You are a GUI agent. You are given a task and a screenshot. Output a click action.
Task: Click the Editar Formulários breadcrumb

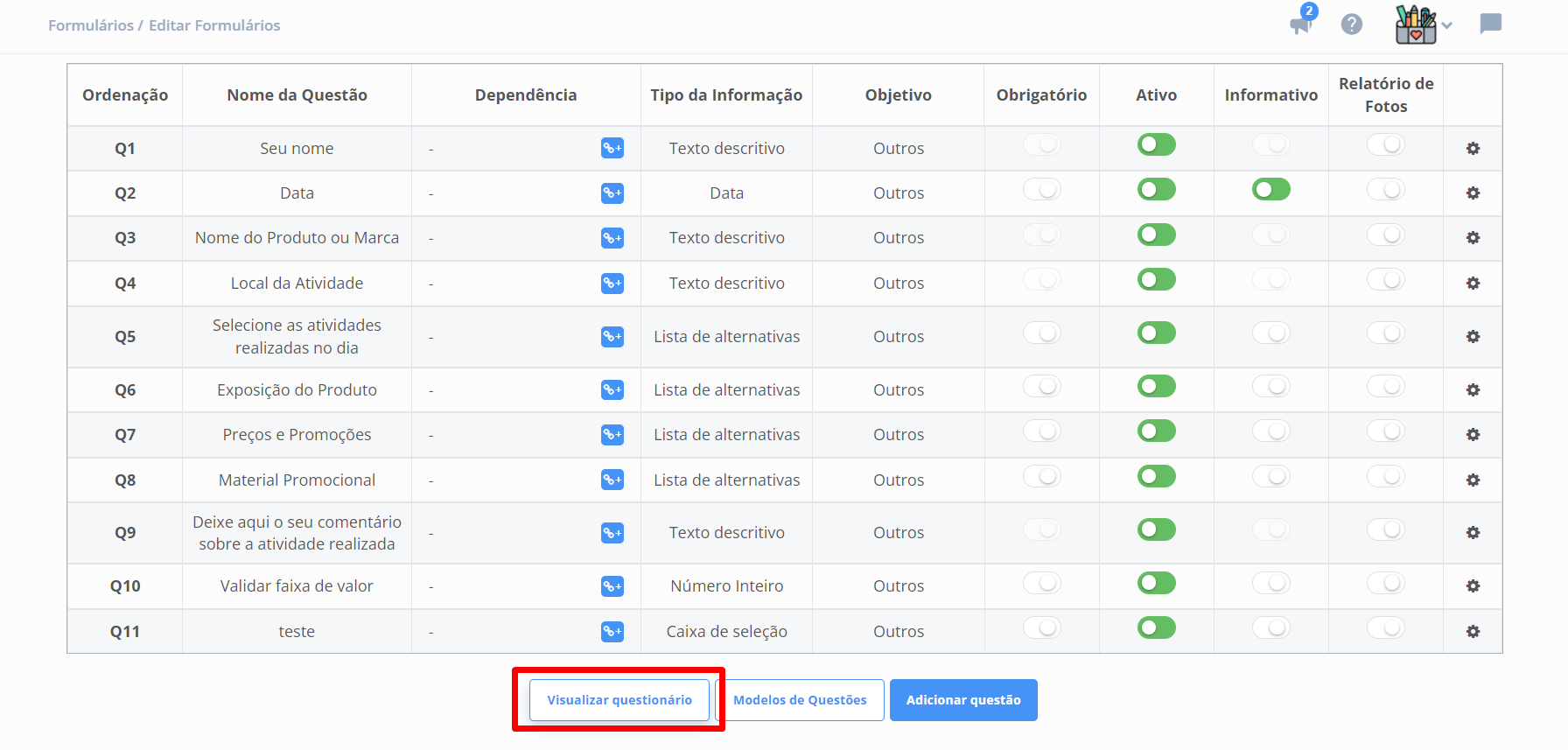click(214, 25)
